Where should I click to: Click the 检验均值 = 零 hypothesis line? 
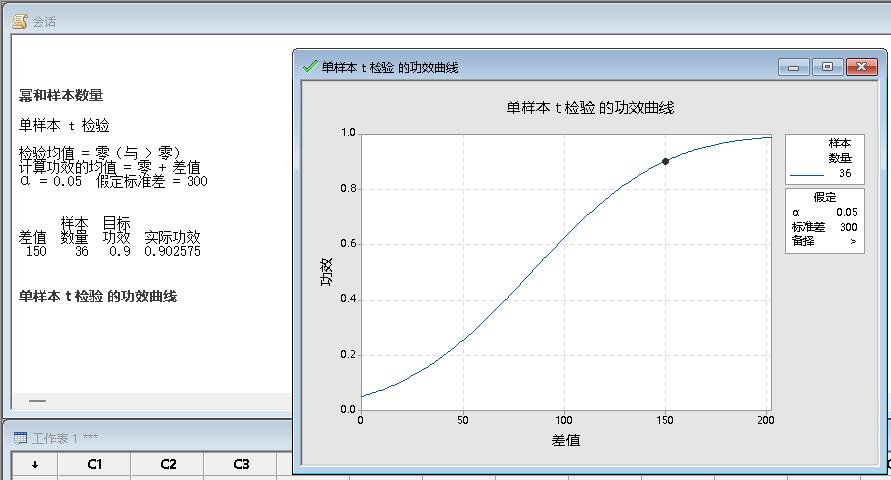(99, 153)
